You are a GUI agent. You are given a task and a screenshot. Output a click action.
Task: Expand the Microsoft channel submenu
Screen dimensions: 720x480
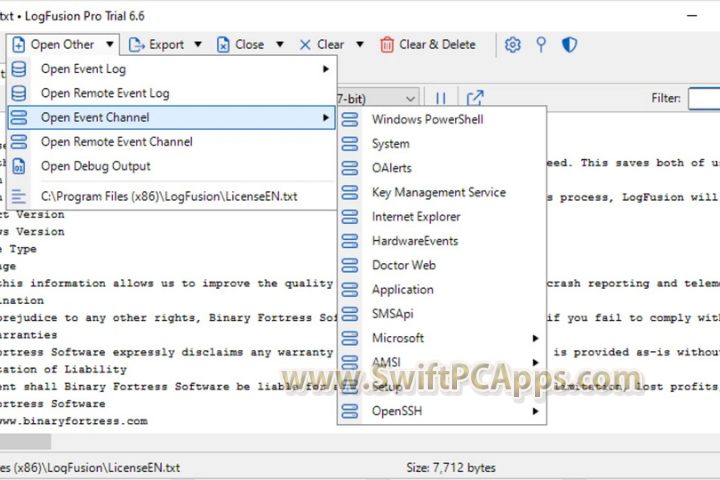click(536, 338)
